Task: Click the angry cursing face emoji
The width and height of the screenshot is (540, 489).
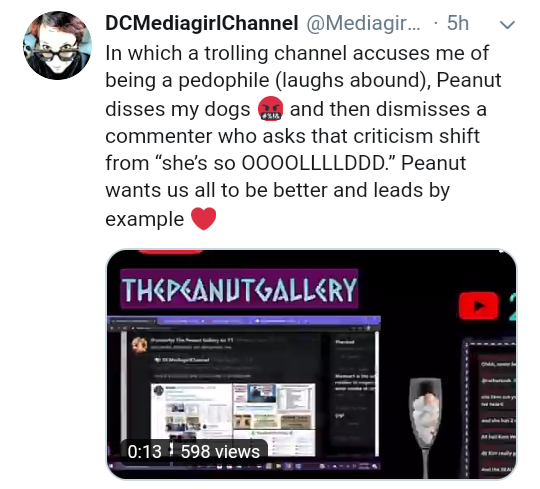Action: [270, 109]
